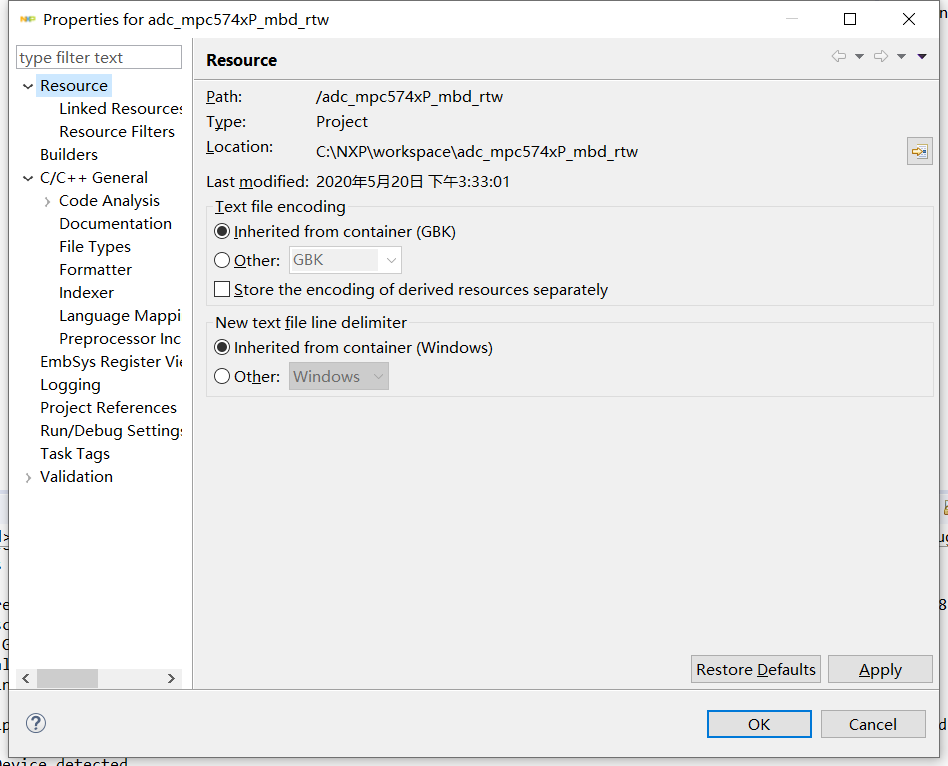The image size is (948, 766).
Task: Click the back navigation arrow icon
Action: pos(839,56)
